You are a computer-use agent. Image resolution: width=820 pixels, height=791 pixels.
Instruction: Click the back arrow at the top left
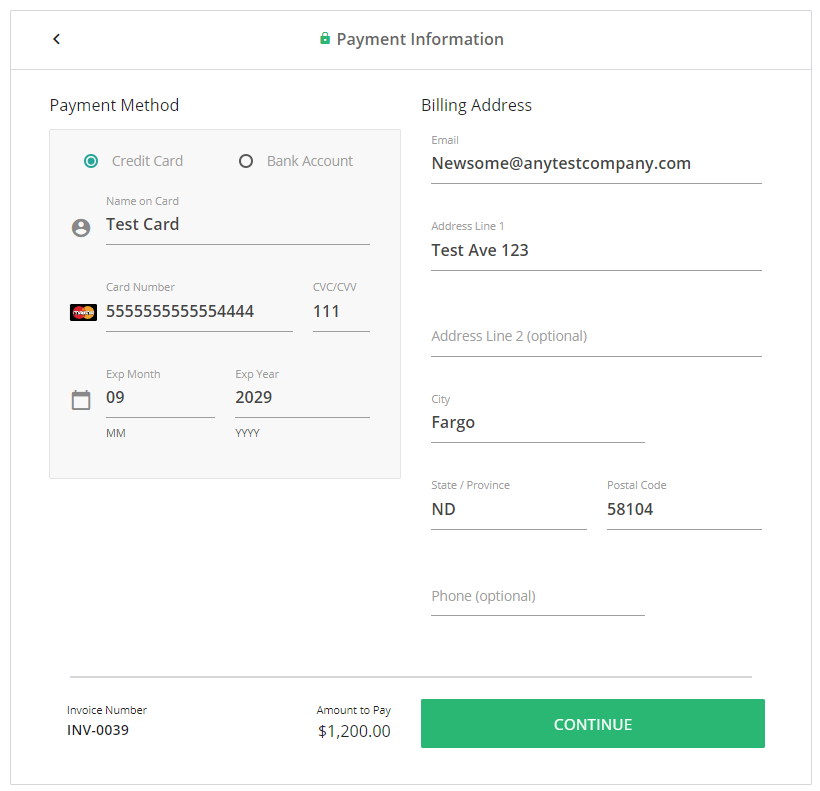[x=56, y=38]
